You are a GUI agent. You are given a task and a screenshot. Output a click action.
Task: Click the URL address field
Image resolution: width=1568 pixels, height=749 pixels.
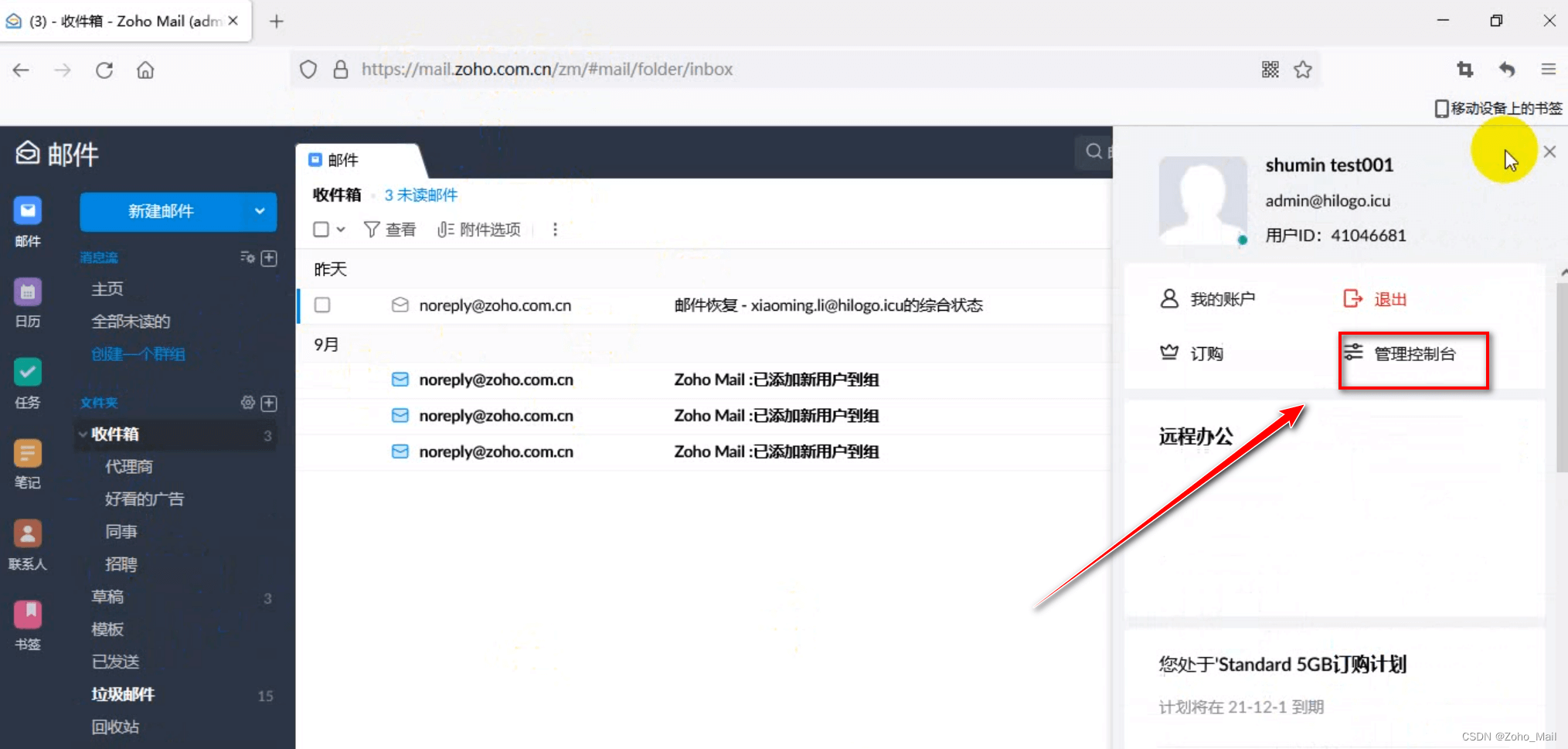coord(806,70)
